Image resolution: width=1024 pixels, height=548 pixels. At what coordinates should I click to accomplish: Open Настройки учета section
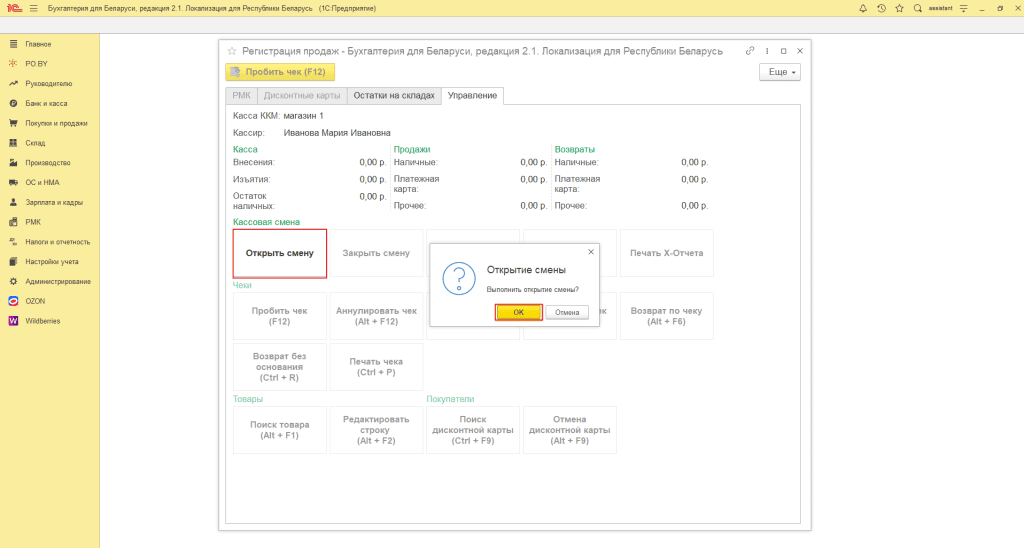click(x=52, y=261)
